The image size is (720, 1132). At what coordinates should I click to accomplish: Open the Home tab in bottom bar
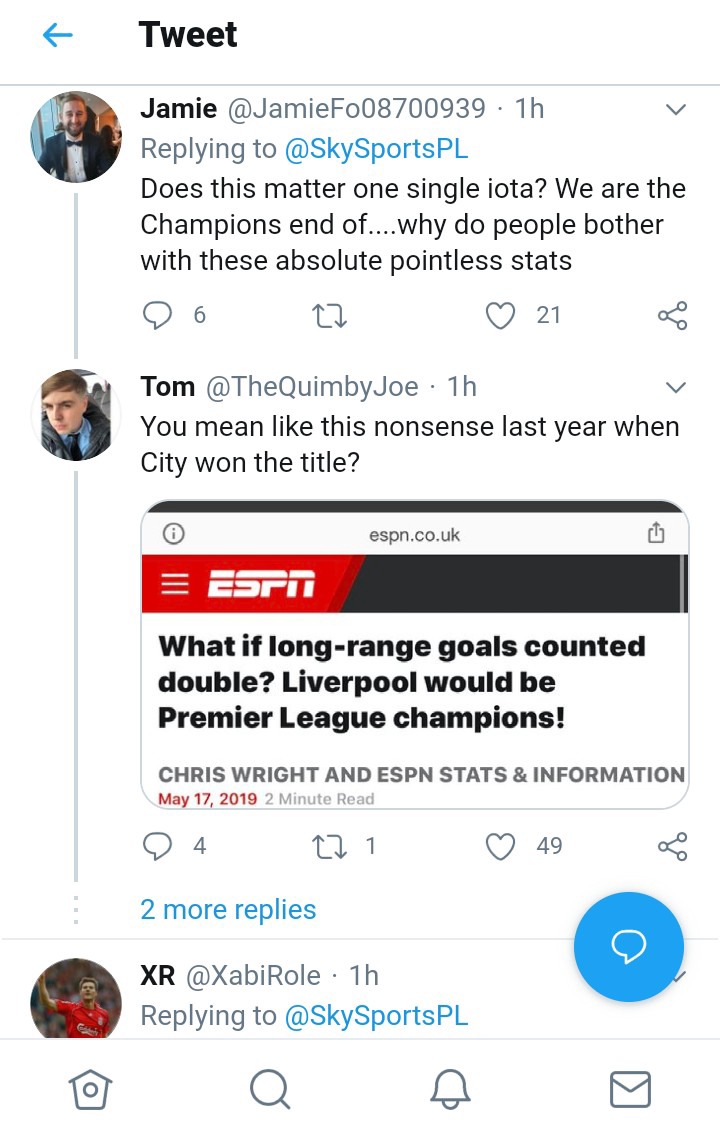pos(90,1089)
